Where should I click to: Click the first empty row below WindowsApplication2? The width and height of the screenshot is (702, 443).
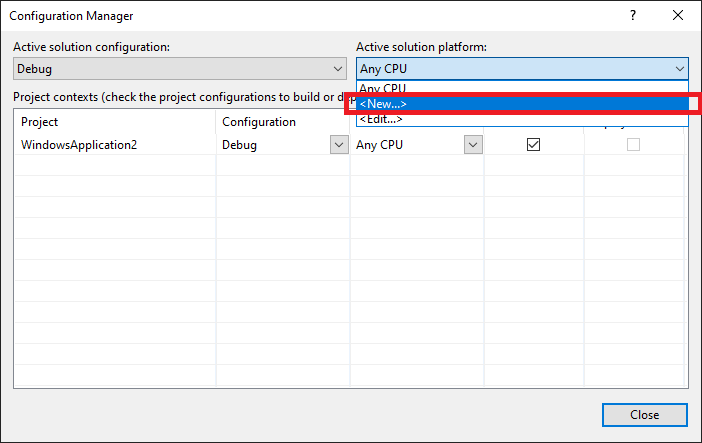click(x=115, y=167)
